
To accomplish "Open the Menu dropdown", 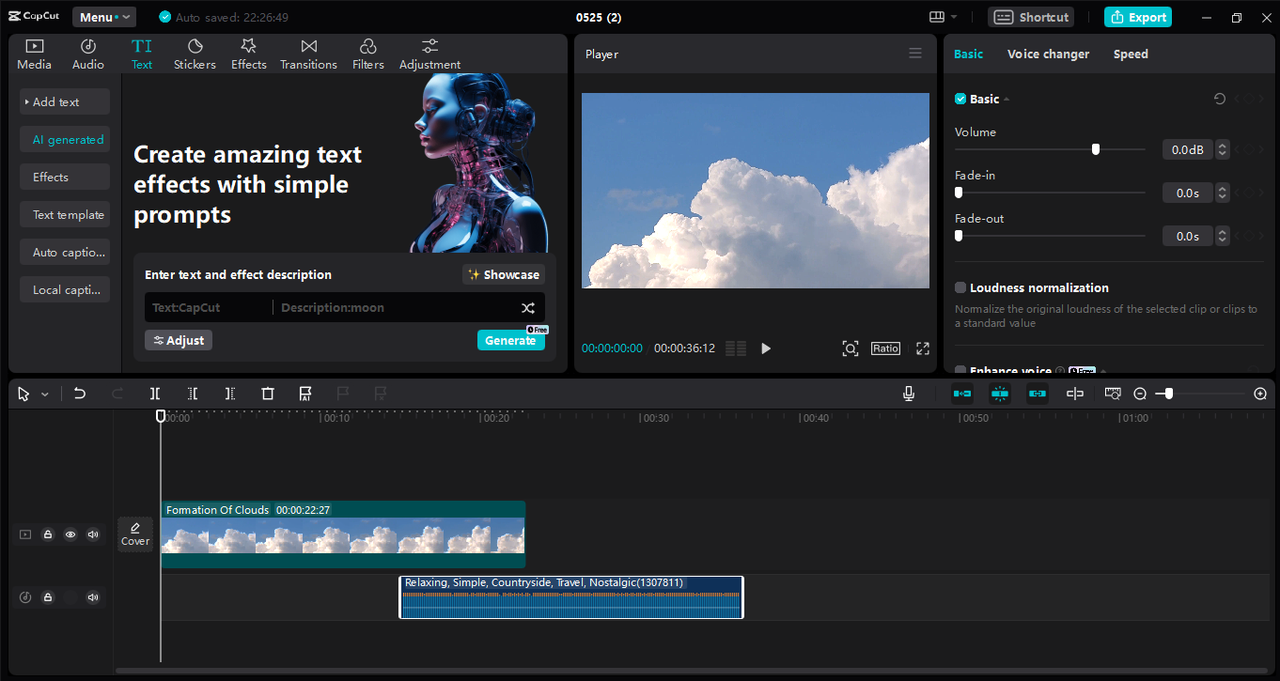I will (x=104, y=17).
